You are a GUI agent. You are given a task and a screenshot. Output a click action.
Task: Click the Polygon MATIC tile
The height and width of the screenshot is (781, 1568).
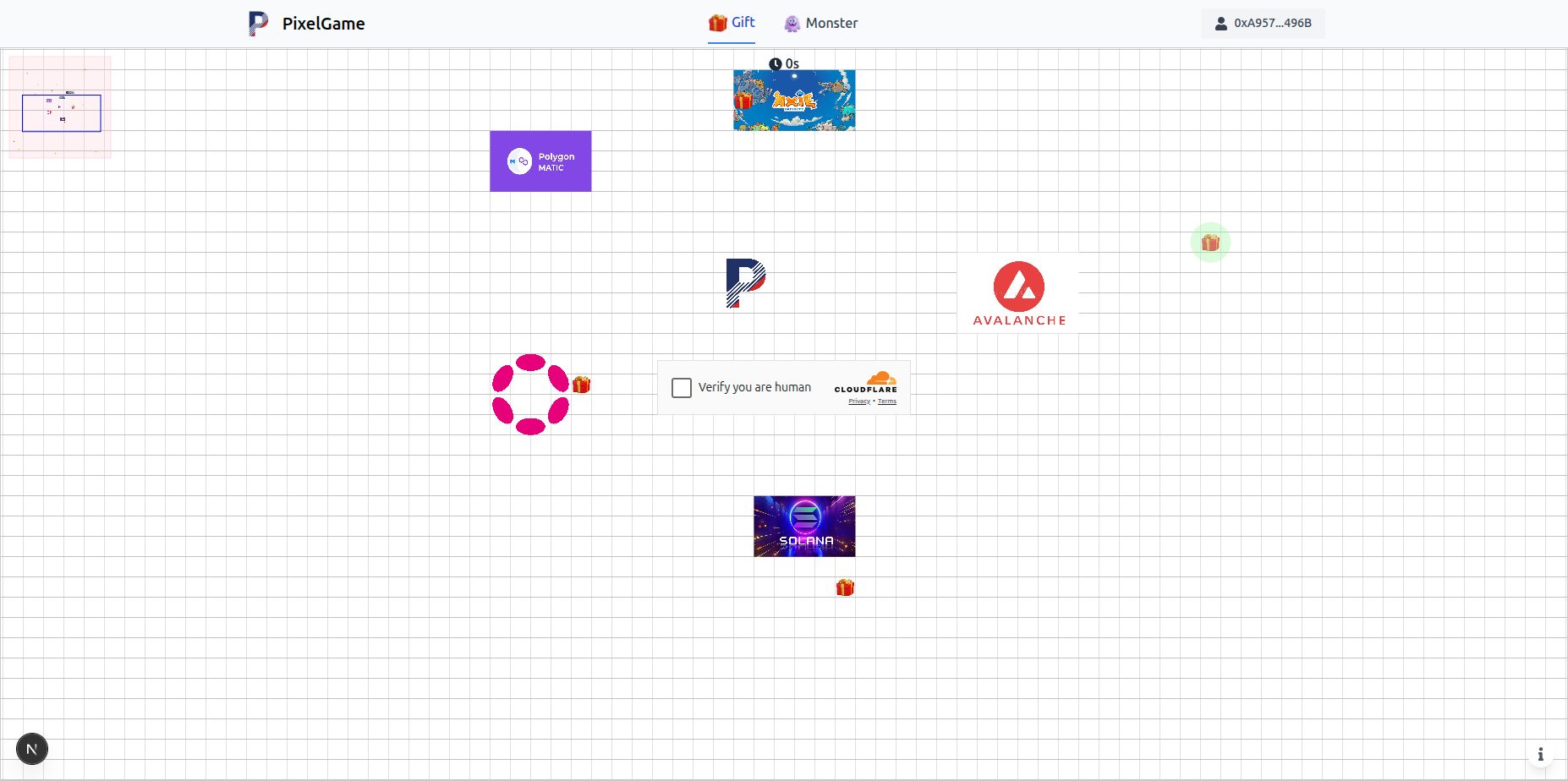pyautogui.click(x=540, y=161)
